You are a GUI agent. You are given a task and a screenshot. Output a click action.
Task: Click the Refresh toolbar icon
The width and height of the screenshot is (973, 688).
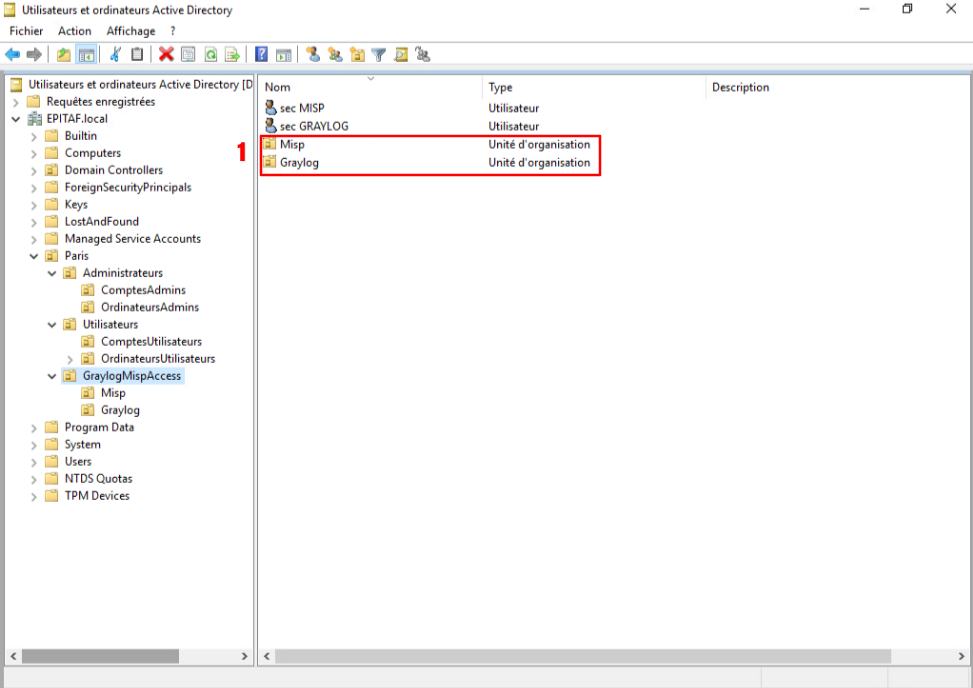pyautogui.click(x=211, y=54)
